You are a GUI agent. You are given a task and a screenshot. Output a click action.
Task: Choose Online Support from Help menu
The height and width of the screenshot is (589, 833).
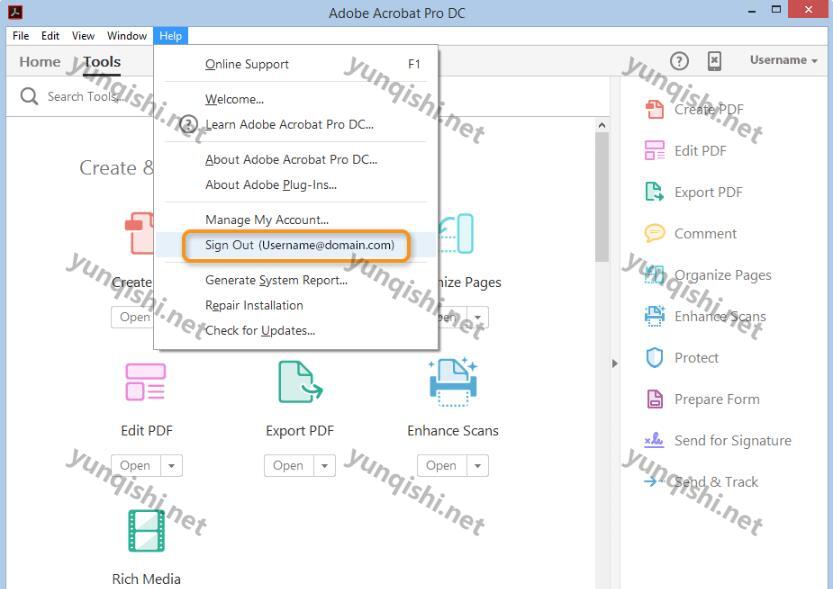tap(296, 64)
